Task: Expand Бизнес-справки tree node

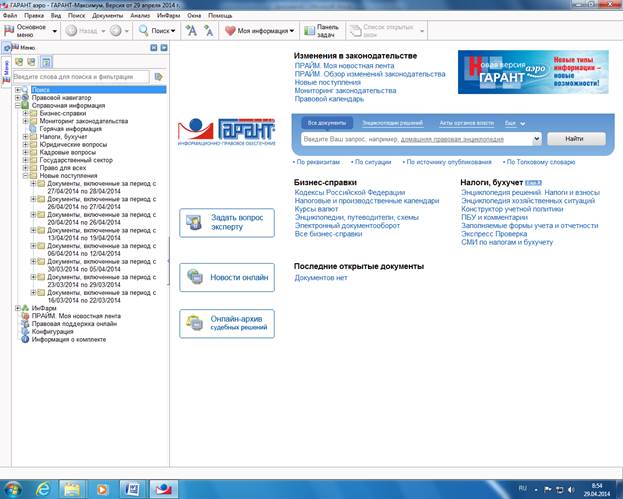Action: pyautogui.click(x=25, y=113)
